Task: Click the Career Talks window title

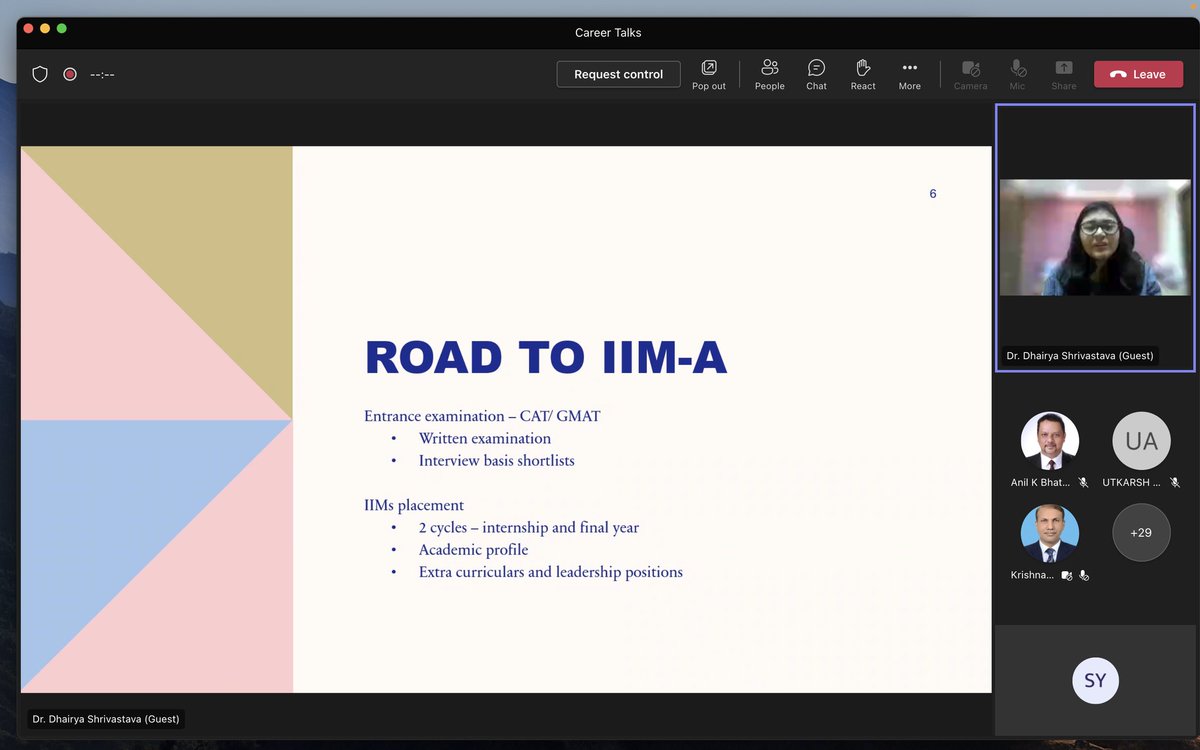Action: point(608,32)
